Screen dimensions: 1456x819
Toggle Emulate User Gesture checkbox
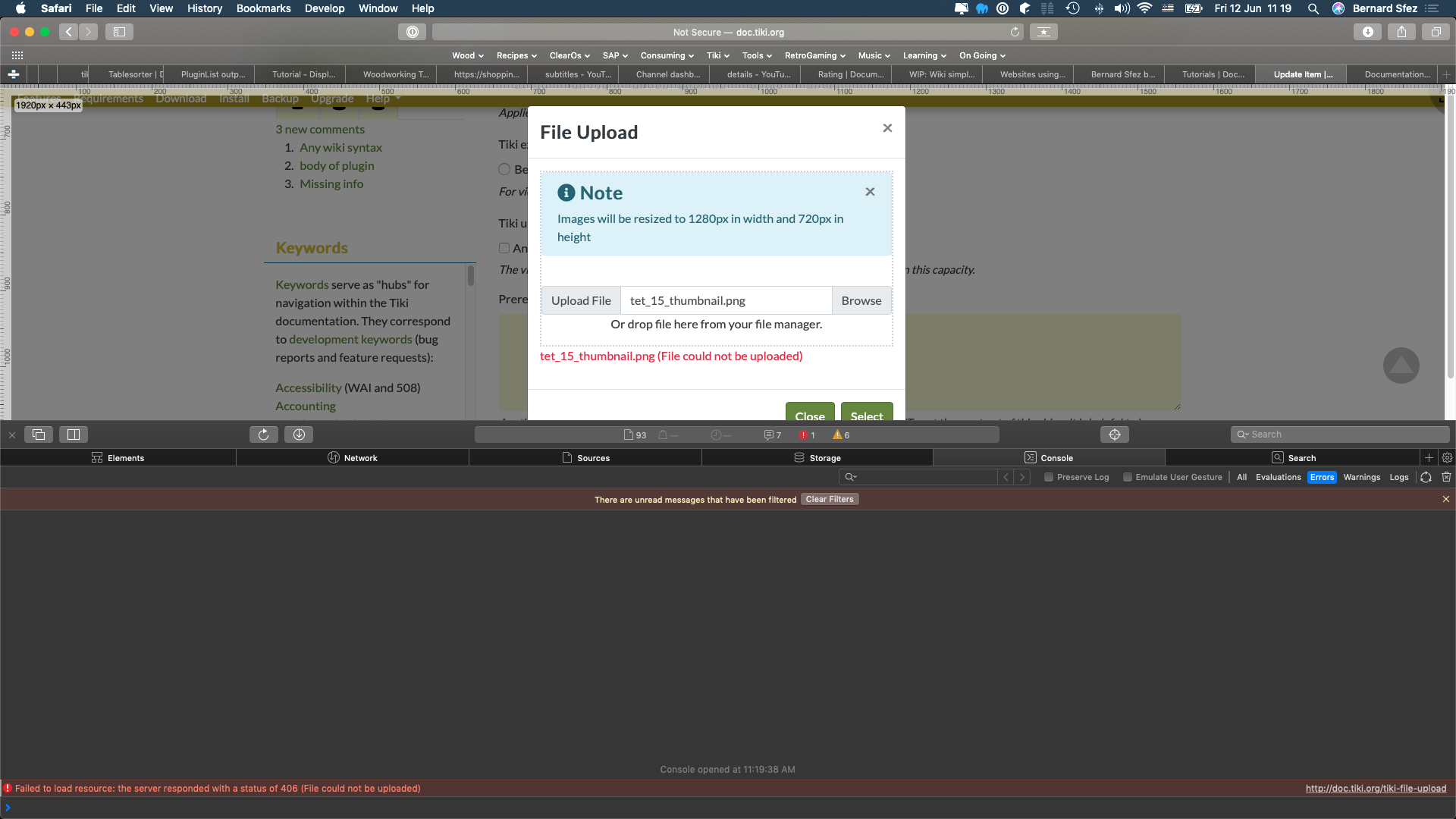point(1128,477)
